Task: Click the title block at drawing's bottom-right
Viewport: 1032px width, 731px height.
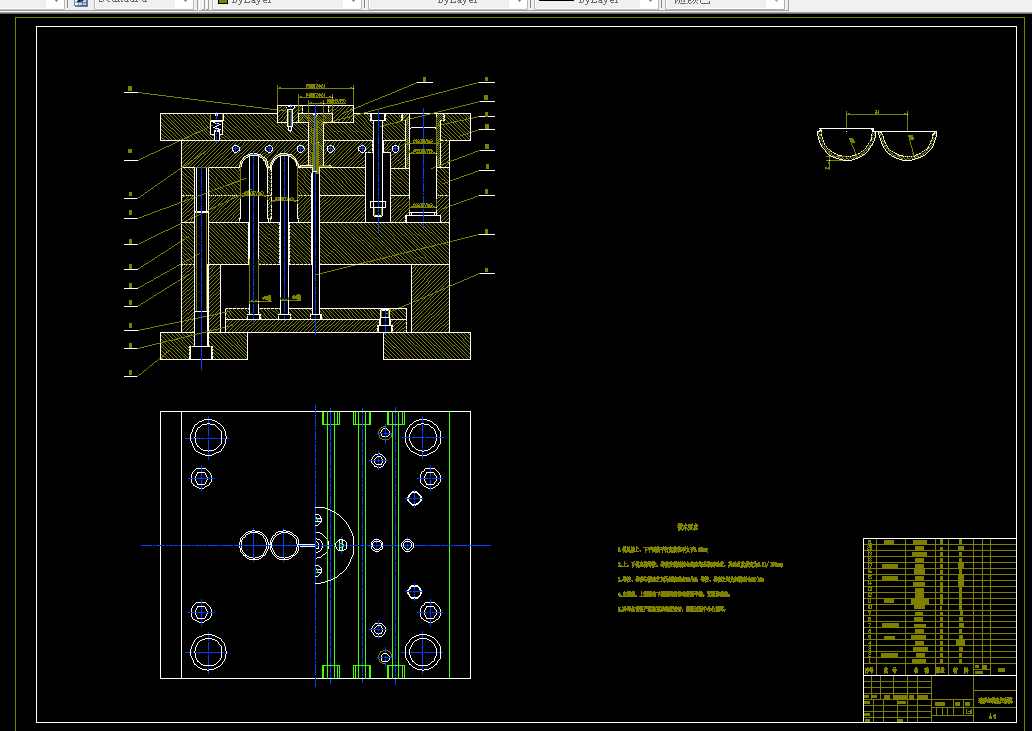Action: pos(940,698)
